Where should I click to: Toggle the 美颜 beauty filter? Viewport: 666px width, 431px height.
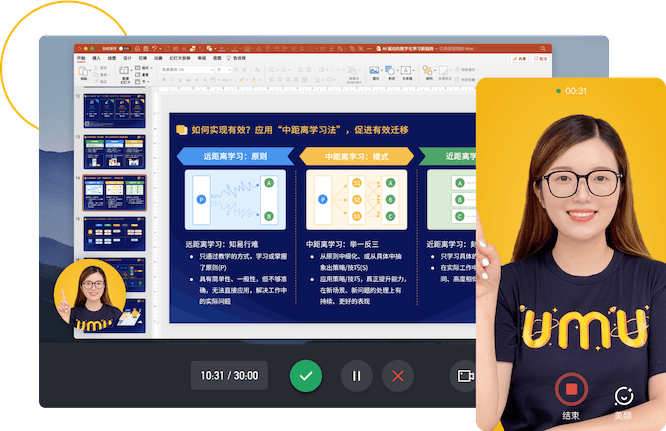pos(624,397)
